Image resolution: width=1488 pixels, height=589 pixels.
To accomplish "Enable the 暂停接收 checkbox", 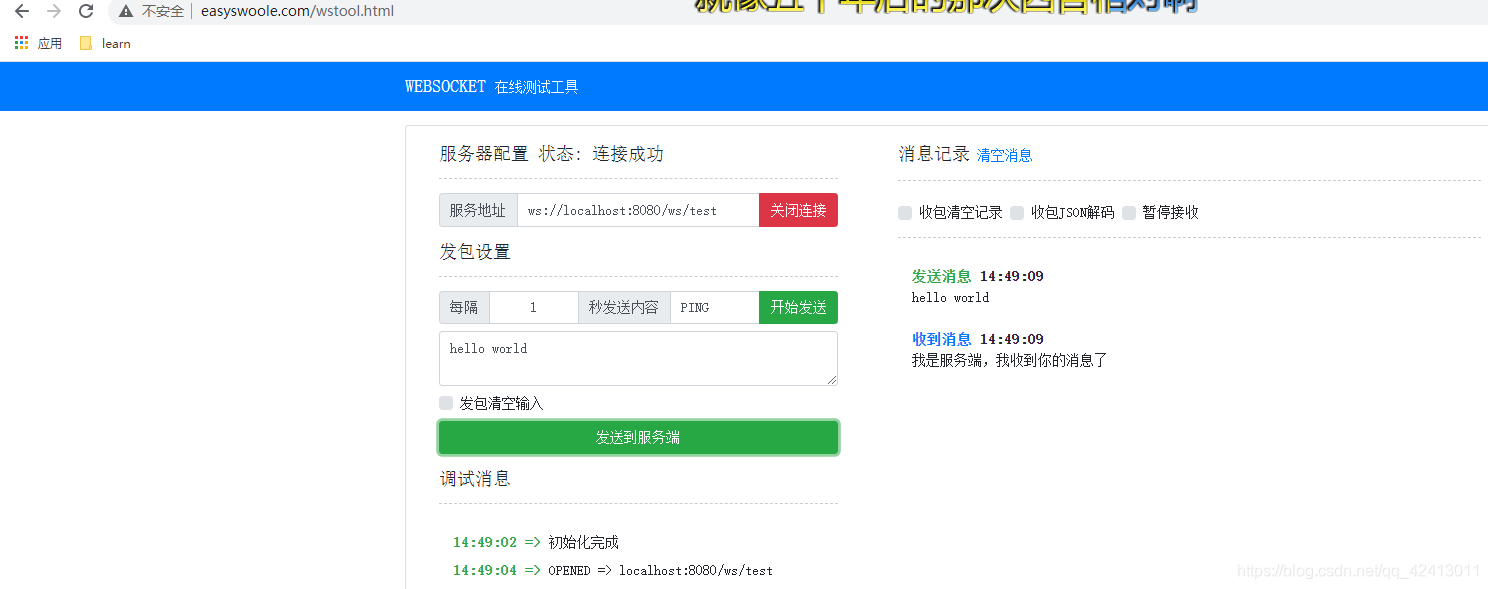I will coord(1129,212).
